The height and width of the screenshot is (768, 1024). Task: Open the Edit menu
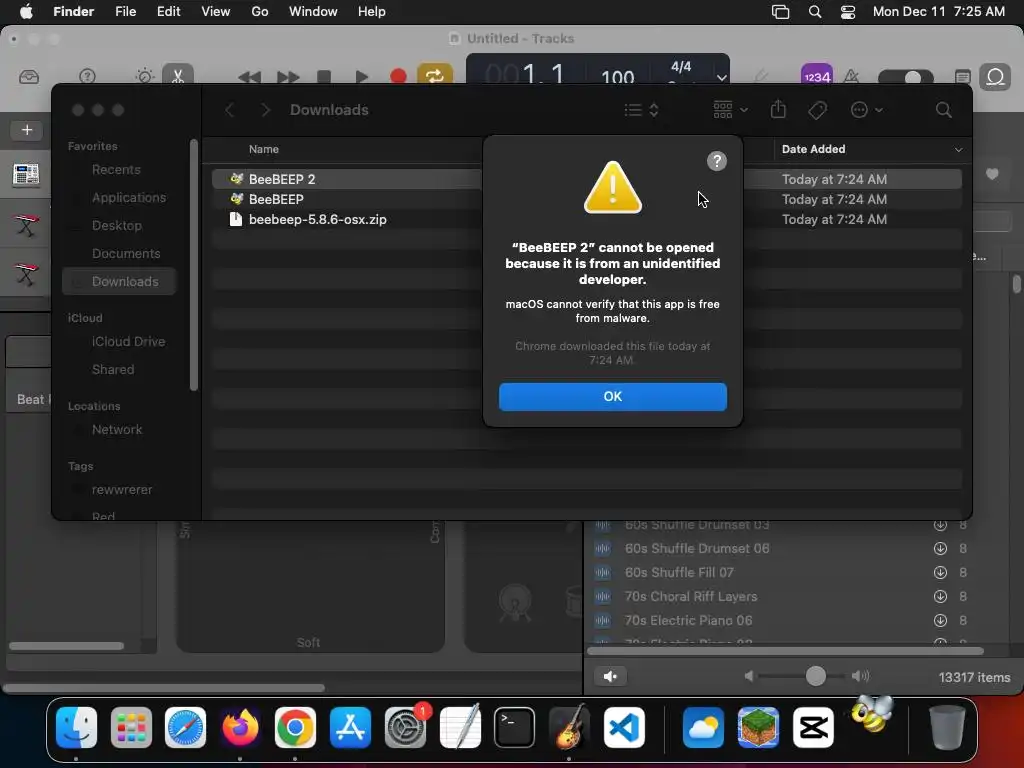[168, 12]
